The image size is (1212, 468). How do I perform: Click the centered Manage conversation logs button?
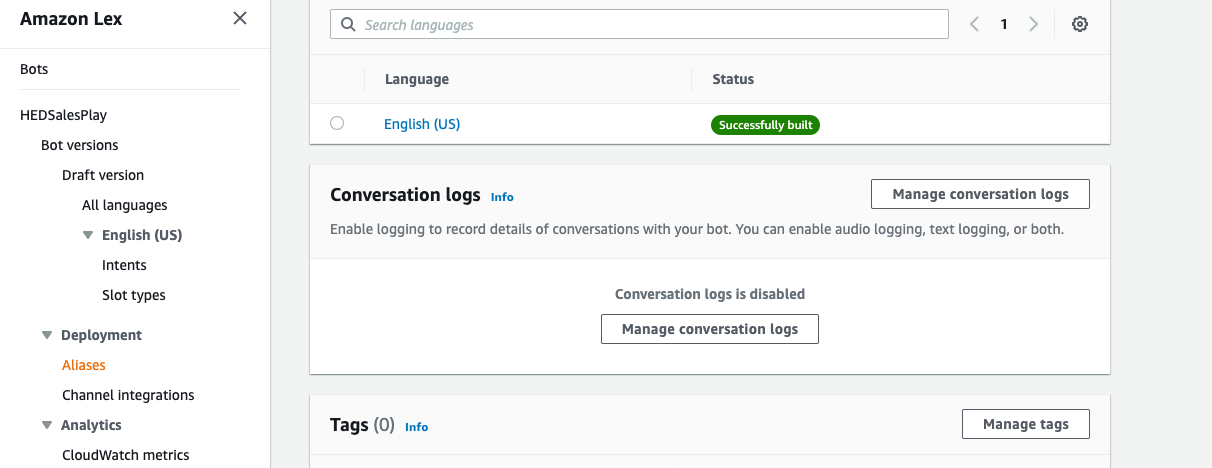(x=710, y=329)
